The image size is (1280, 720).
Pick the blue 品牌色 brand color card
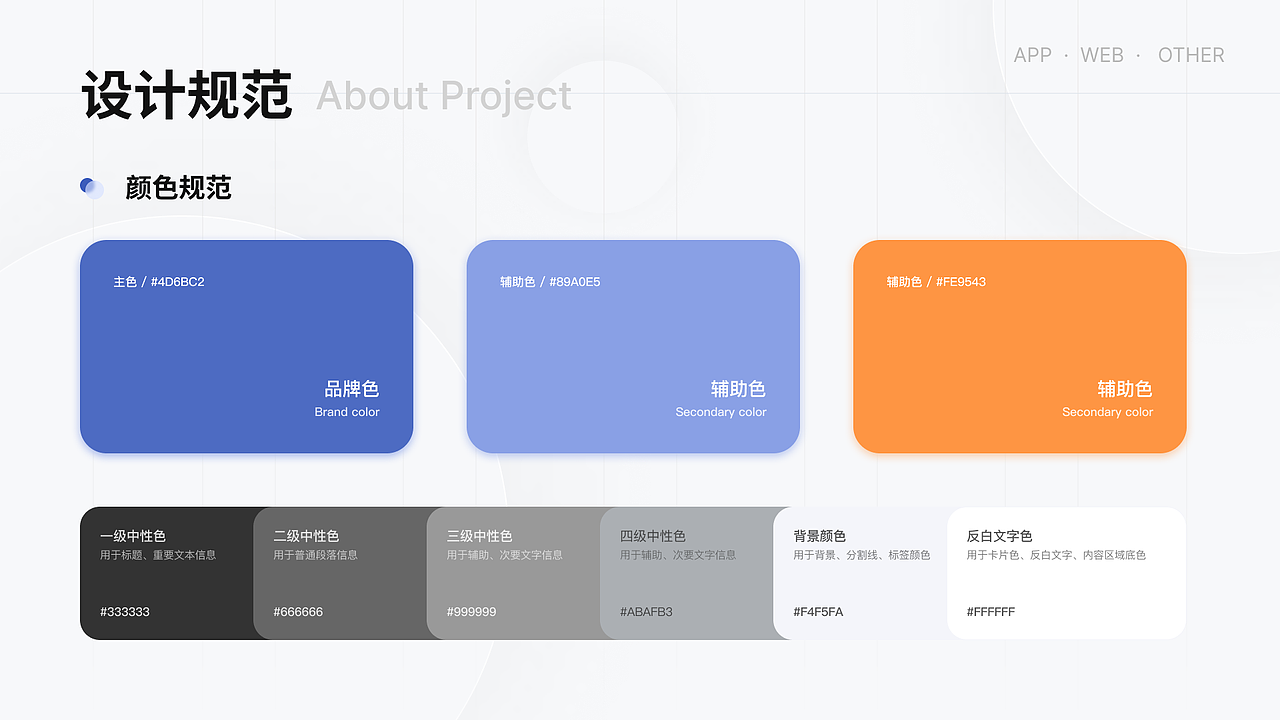(x=246, y=346)
